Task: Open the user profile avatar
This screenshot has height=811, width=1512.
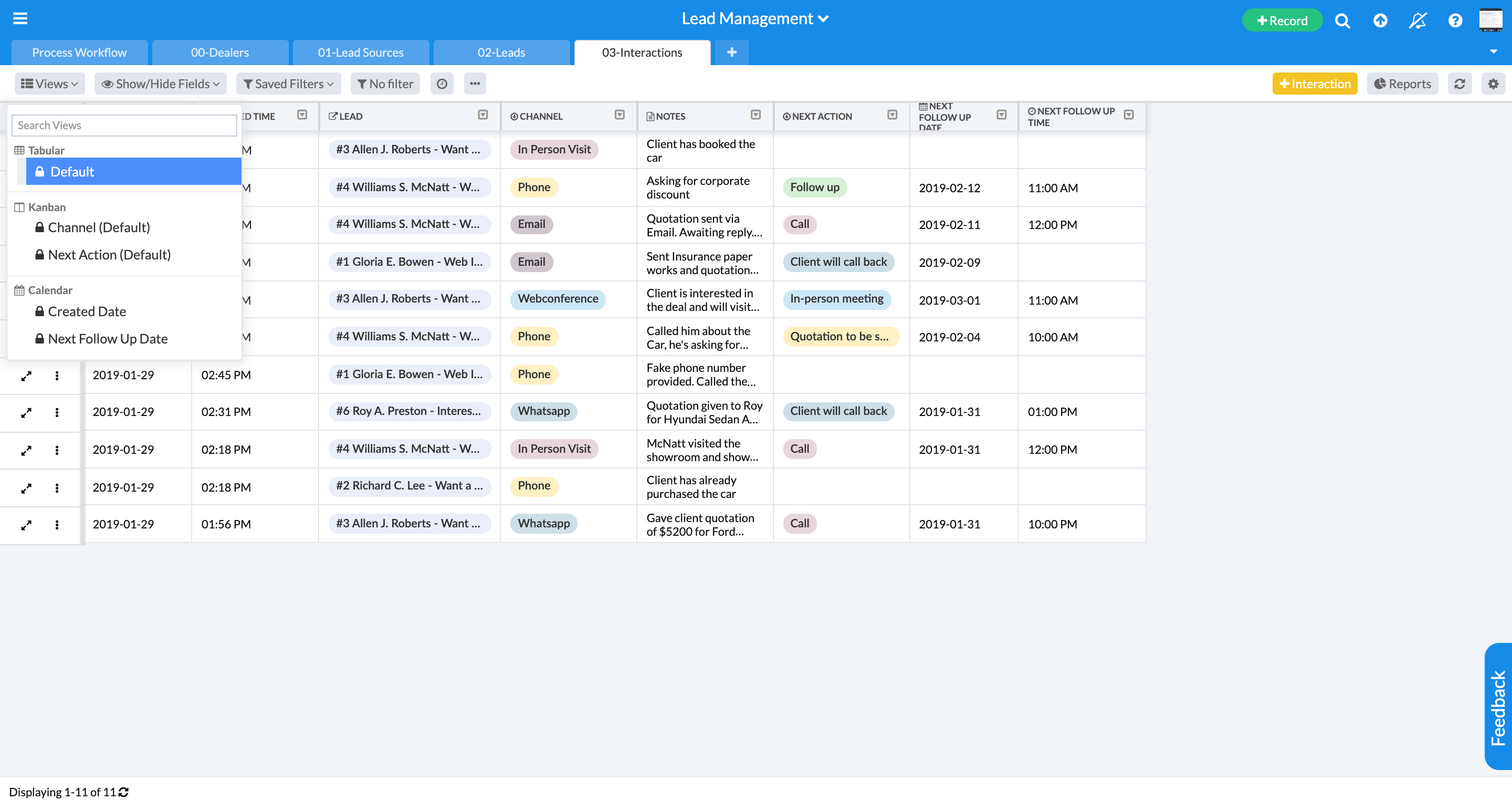Action: click(1490, 20)
